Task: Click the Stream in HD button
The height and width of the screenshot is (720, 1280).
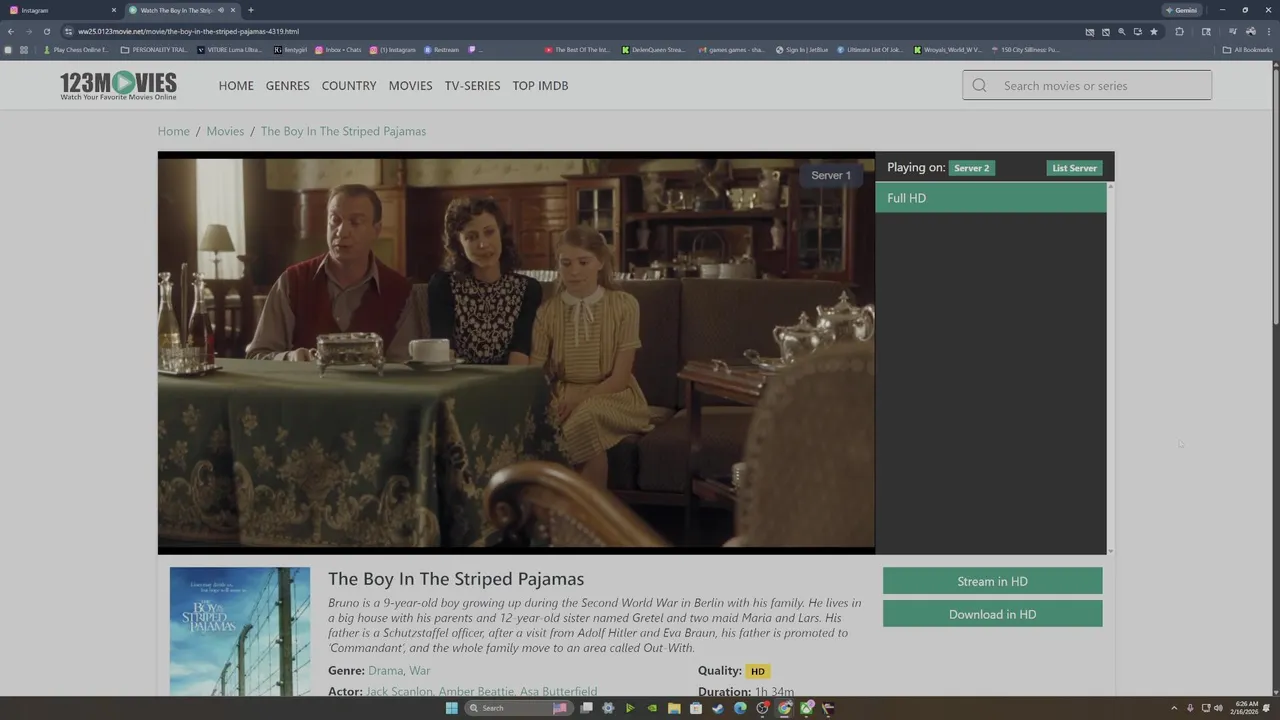Action: click(993, 581)
